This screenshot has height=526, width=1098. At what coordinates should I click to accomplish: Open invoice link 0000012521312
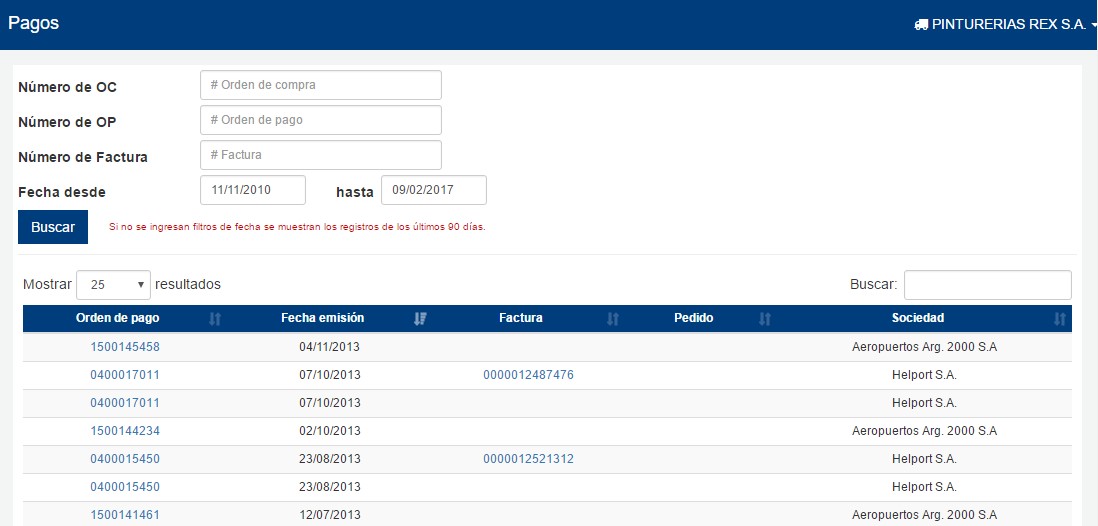[x=528, y=459]
